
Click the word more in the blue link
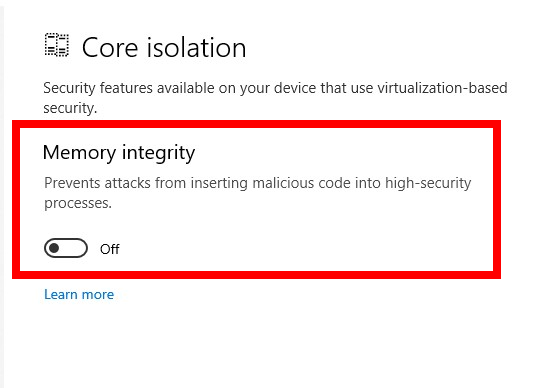click(98, 294)
